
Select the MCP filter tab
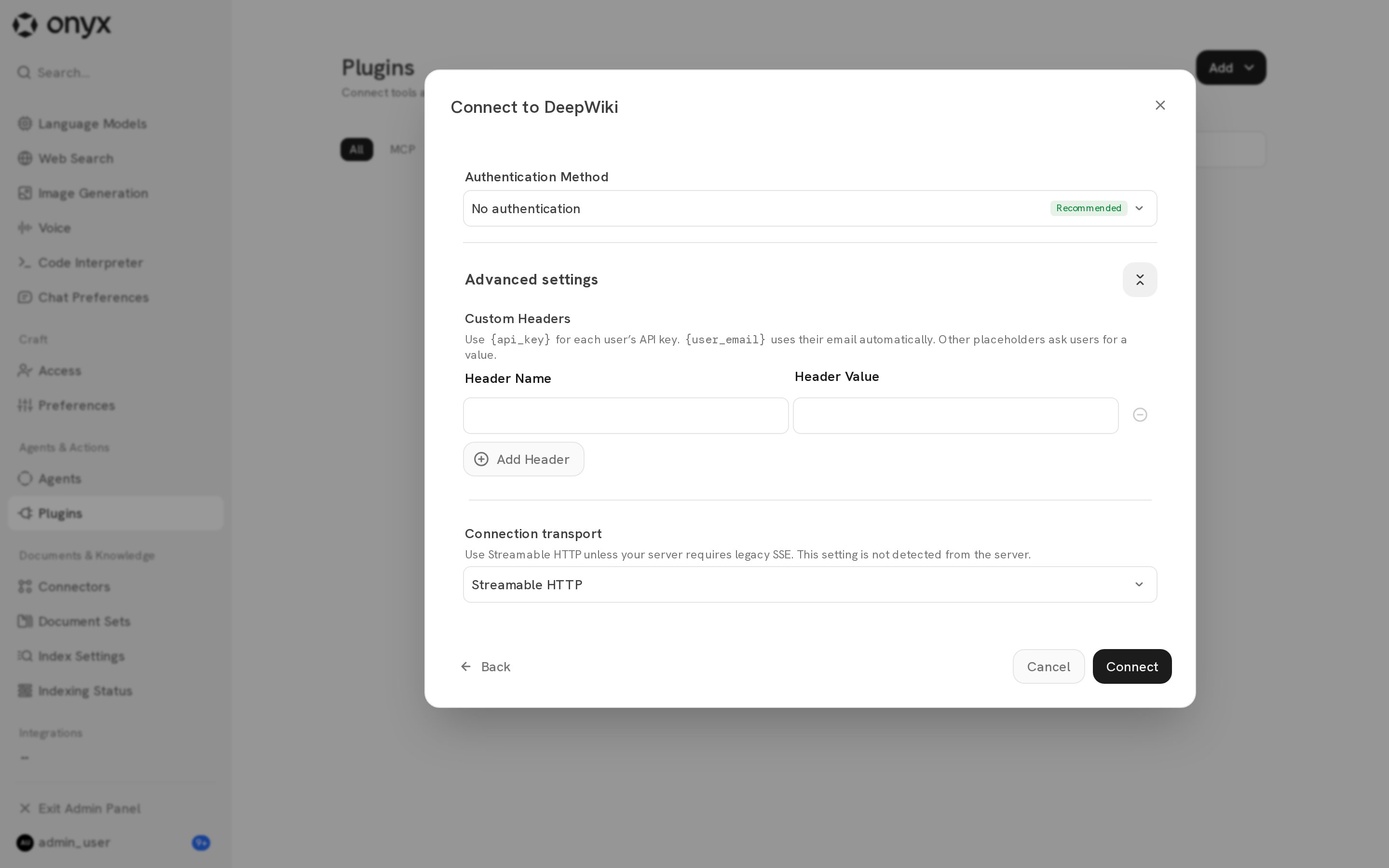[402, 149]
